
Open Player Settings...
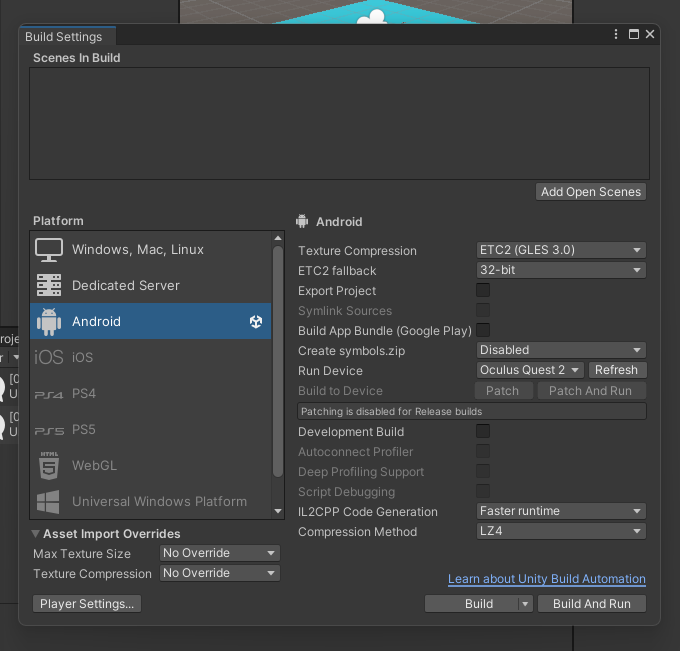[87, 604]
